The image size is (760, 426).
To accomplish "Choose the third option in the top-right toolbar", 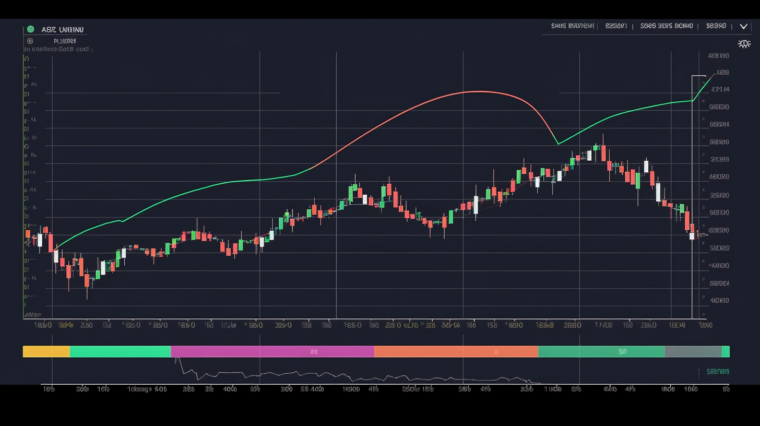I will (x=666, y=27).
